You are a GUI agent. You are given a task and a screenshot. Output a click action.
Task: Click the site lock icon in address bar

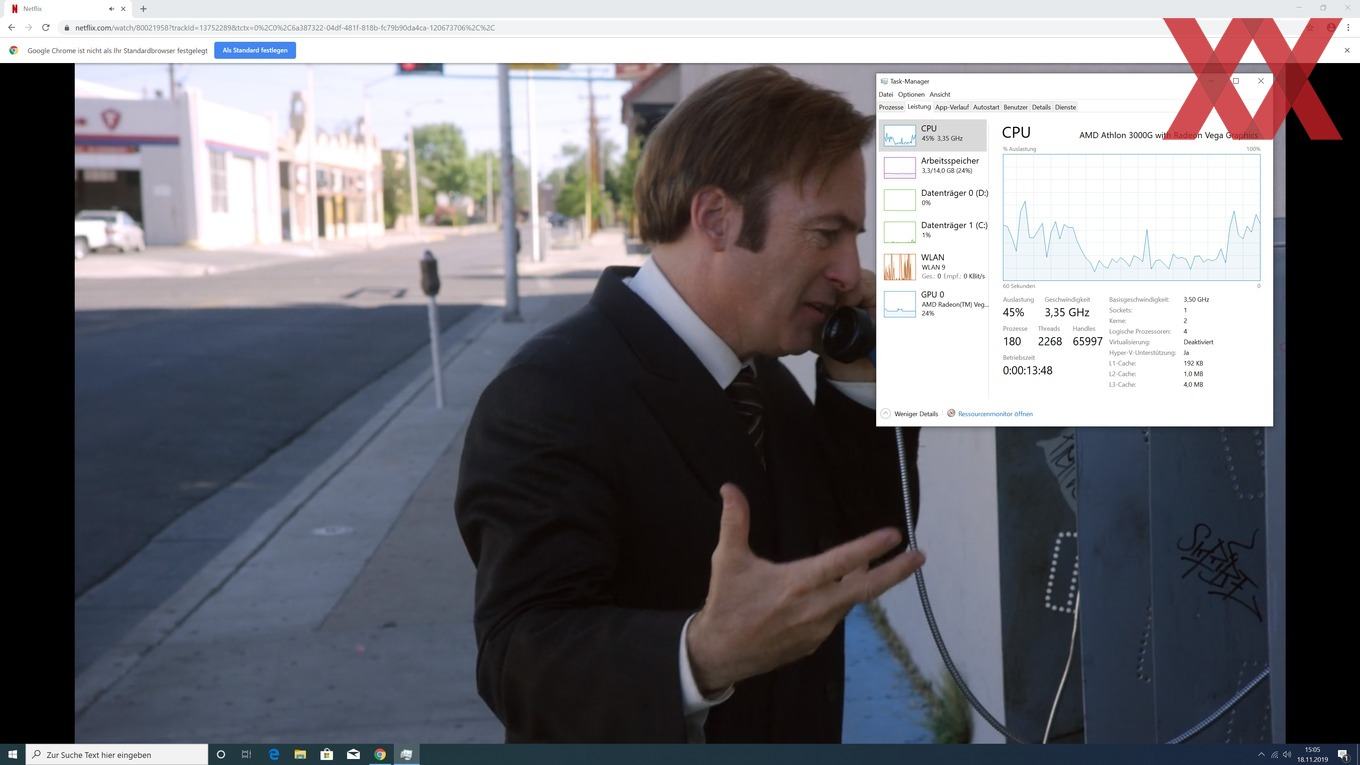(66, 28)
